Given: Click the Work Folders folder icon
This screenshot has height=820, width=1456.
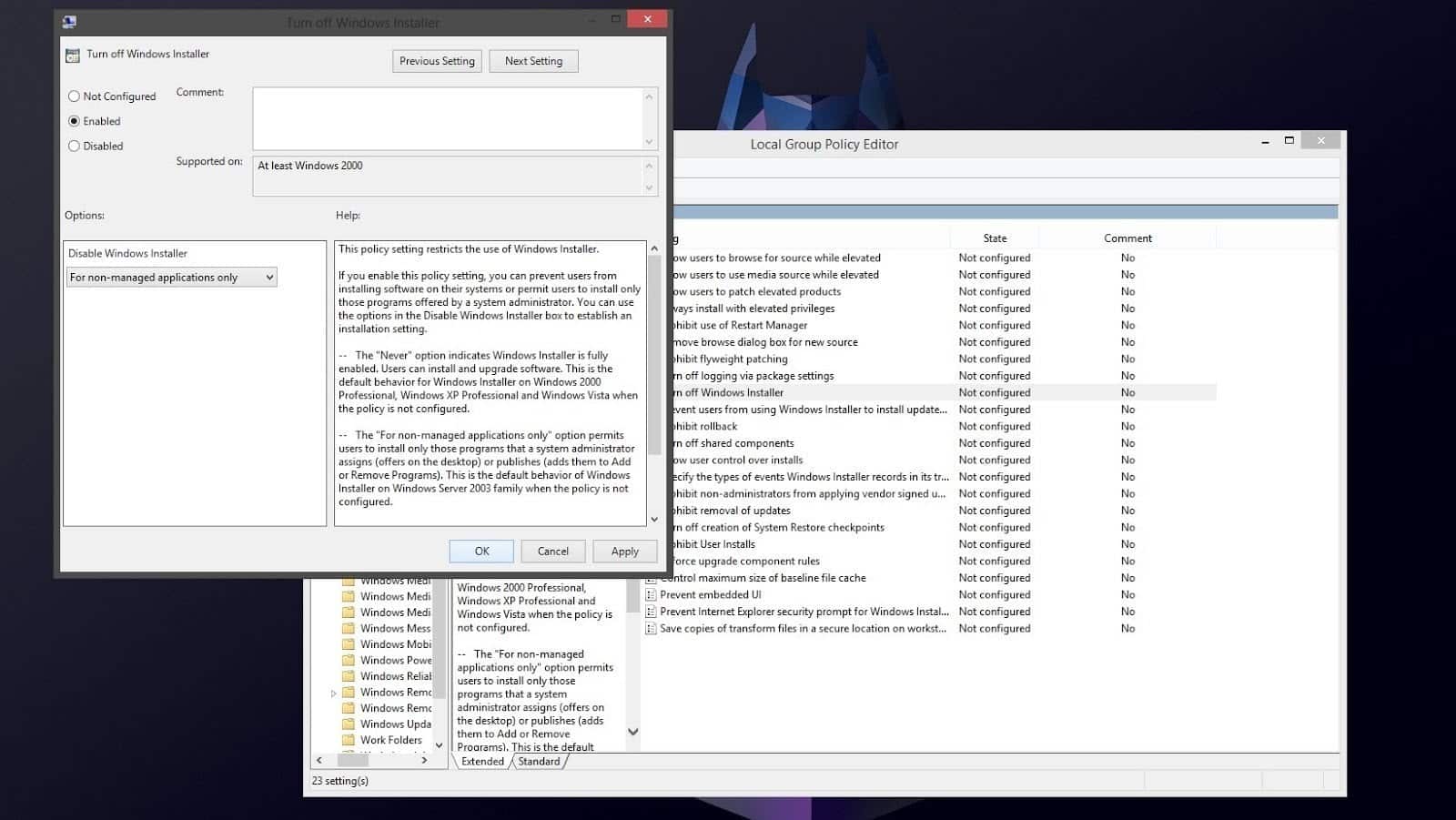Looking at the screenshot, I should pos(348,740).
